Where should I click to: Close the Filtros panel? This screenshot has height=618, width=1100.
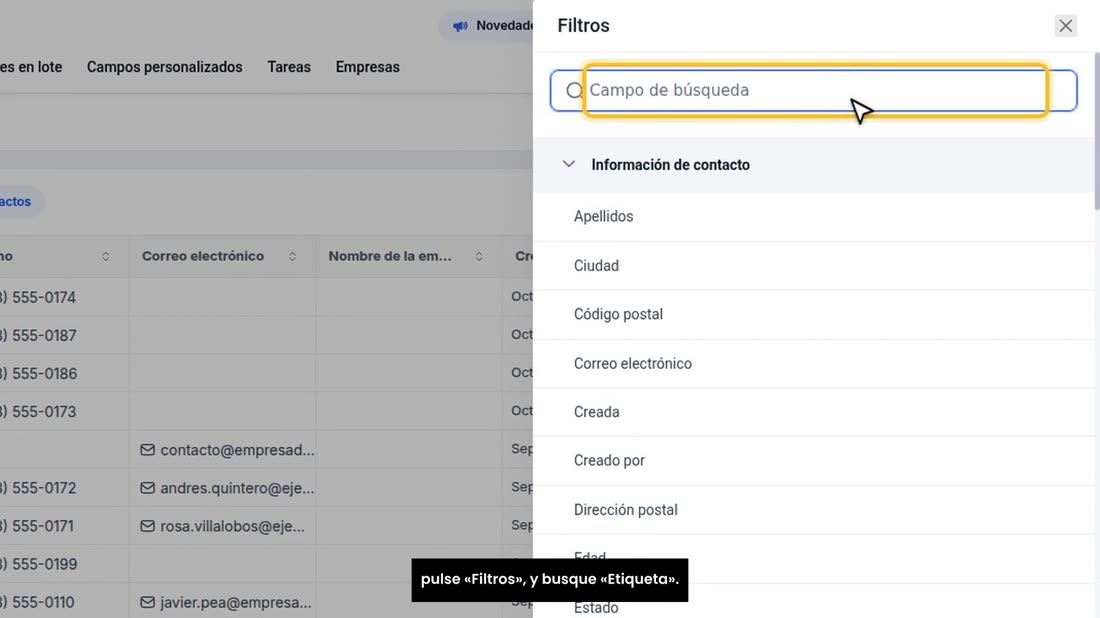[x=1065, y=26]
